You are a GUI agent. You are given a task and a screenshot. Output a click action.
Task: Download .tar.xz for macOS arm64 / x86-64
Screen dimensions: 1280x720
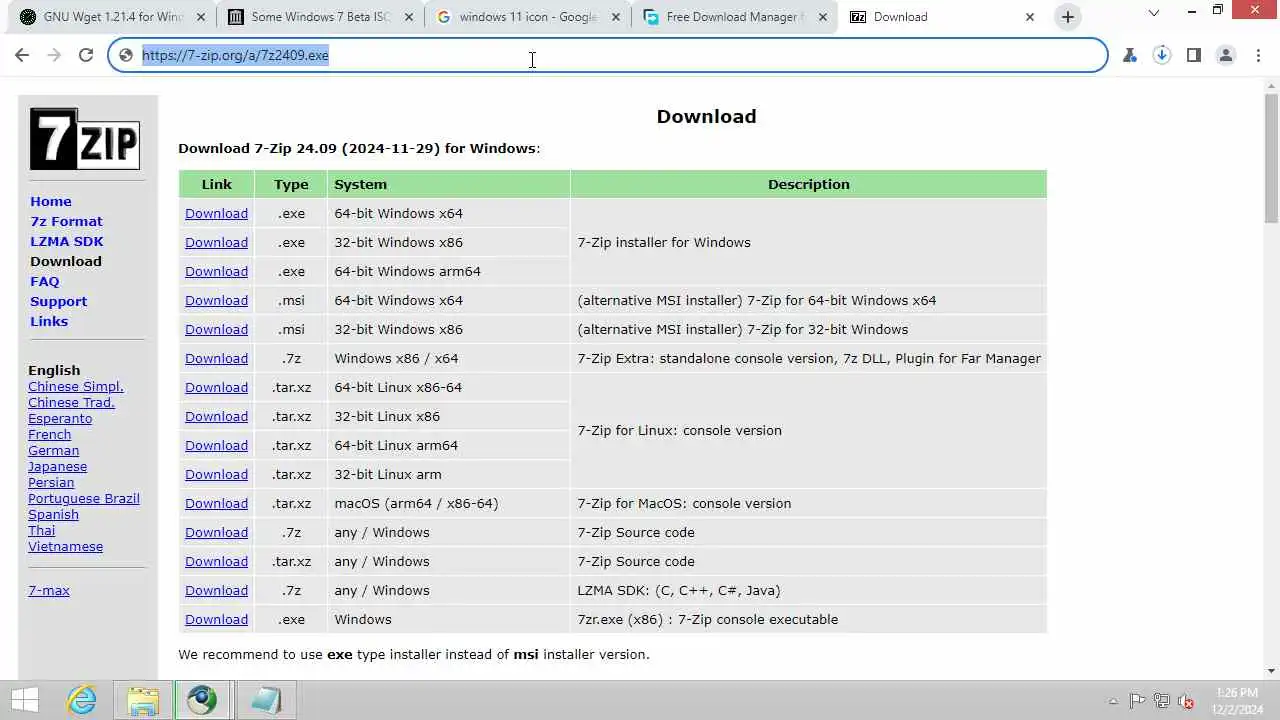(216, 503)
